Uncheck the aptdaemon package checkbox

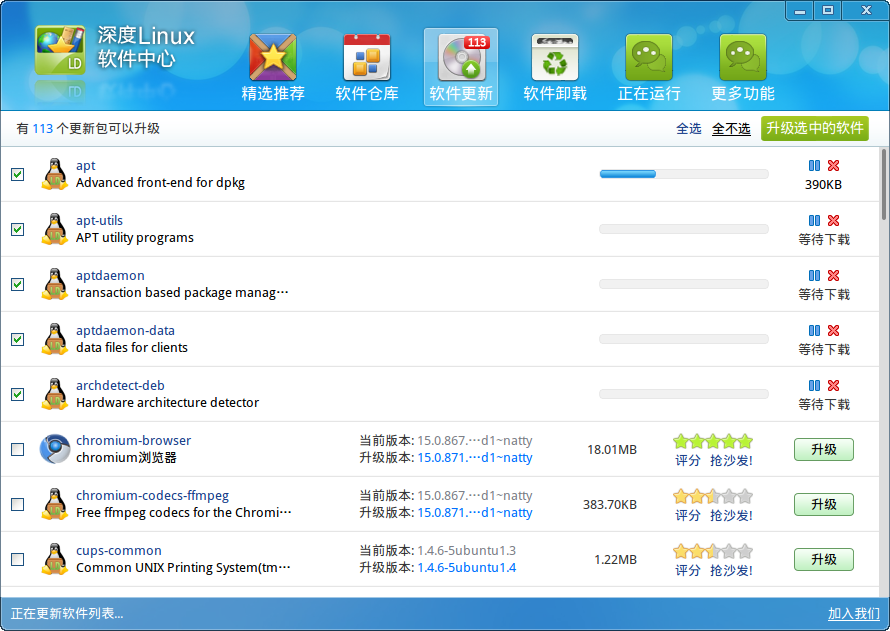[18, 284]
